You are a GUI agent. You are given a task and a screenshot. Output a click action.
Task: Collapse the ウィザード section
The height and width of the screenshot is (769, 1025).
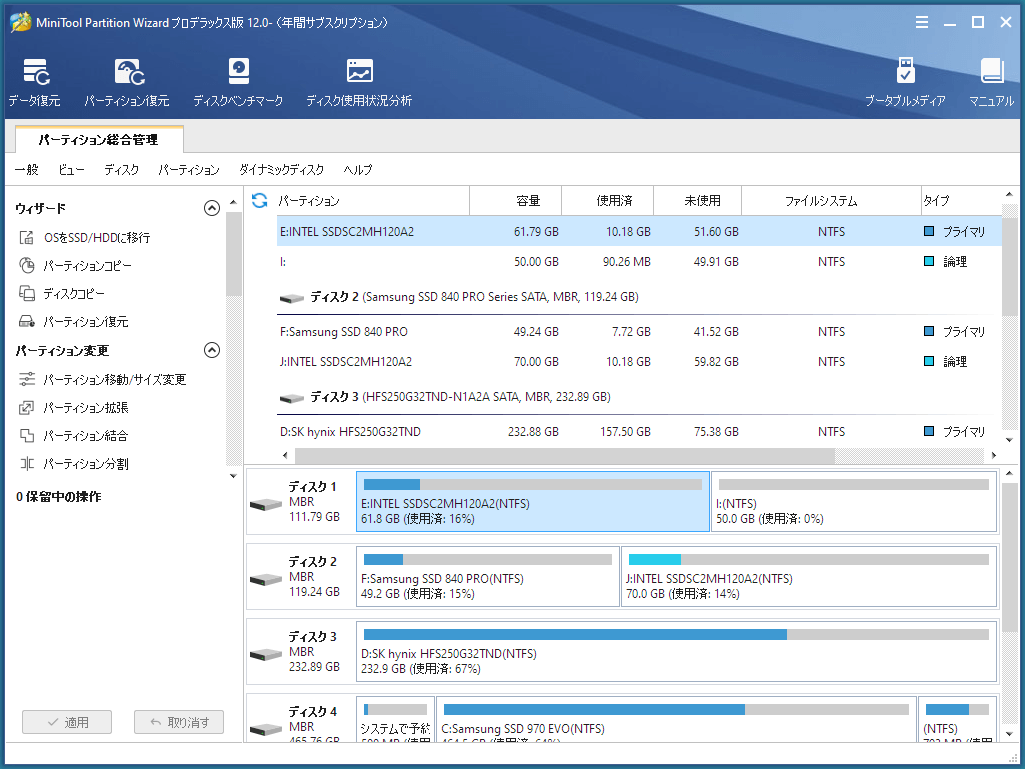[212, 208]
